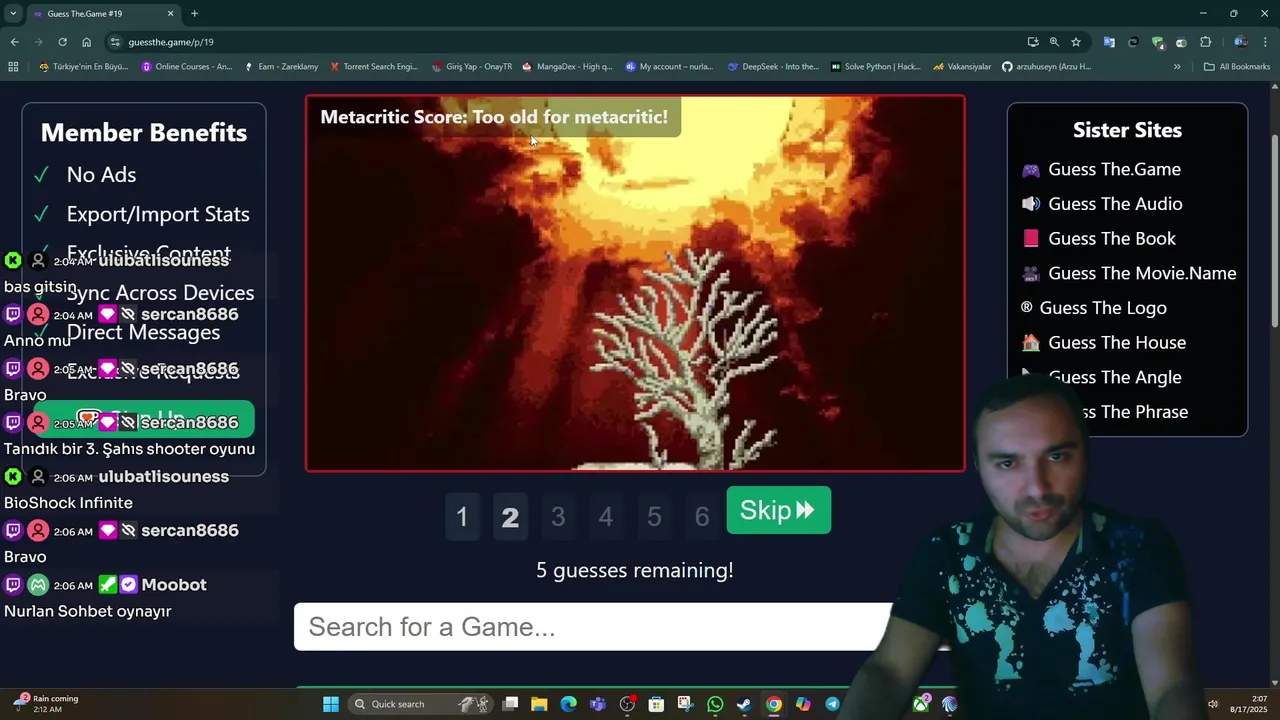This screenshot has width=1280, height=720.
Task: Select hint image number 4
Action: (x=606, y=517)
